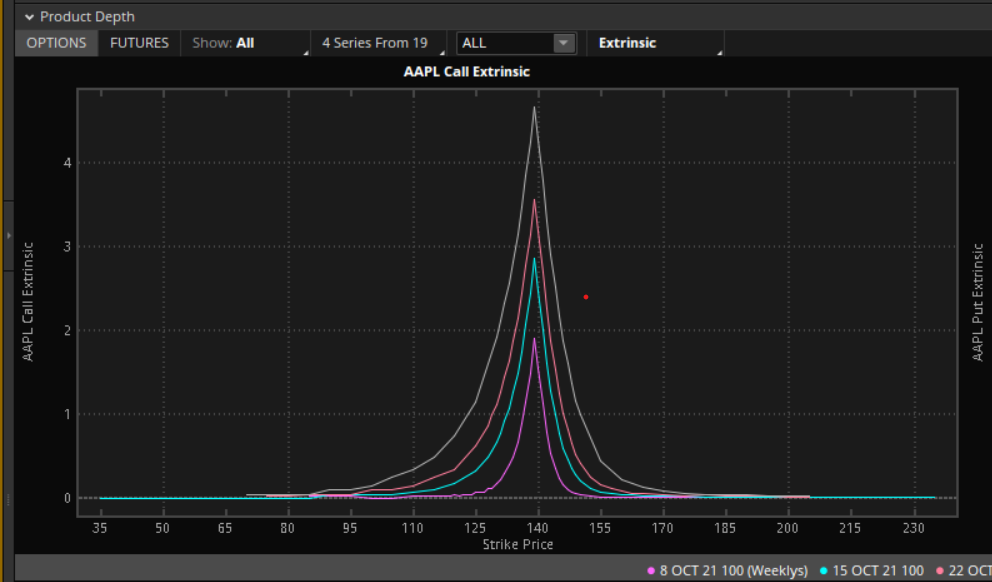Click the AAPL Call Extrinsic chart title
This screenshot has height=582, width=992.
[x=466, y=72]
